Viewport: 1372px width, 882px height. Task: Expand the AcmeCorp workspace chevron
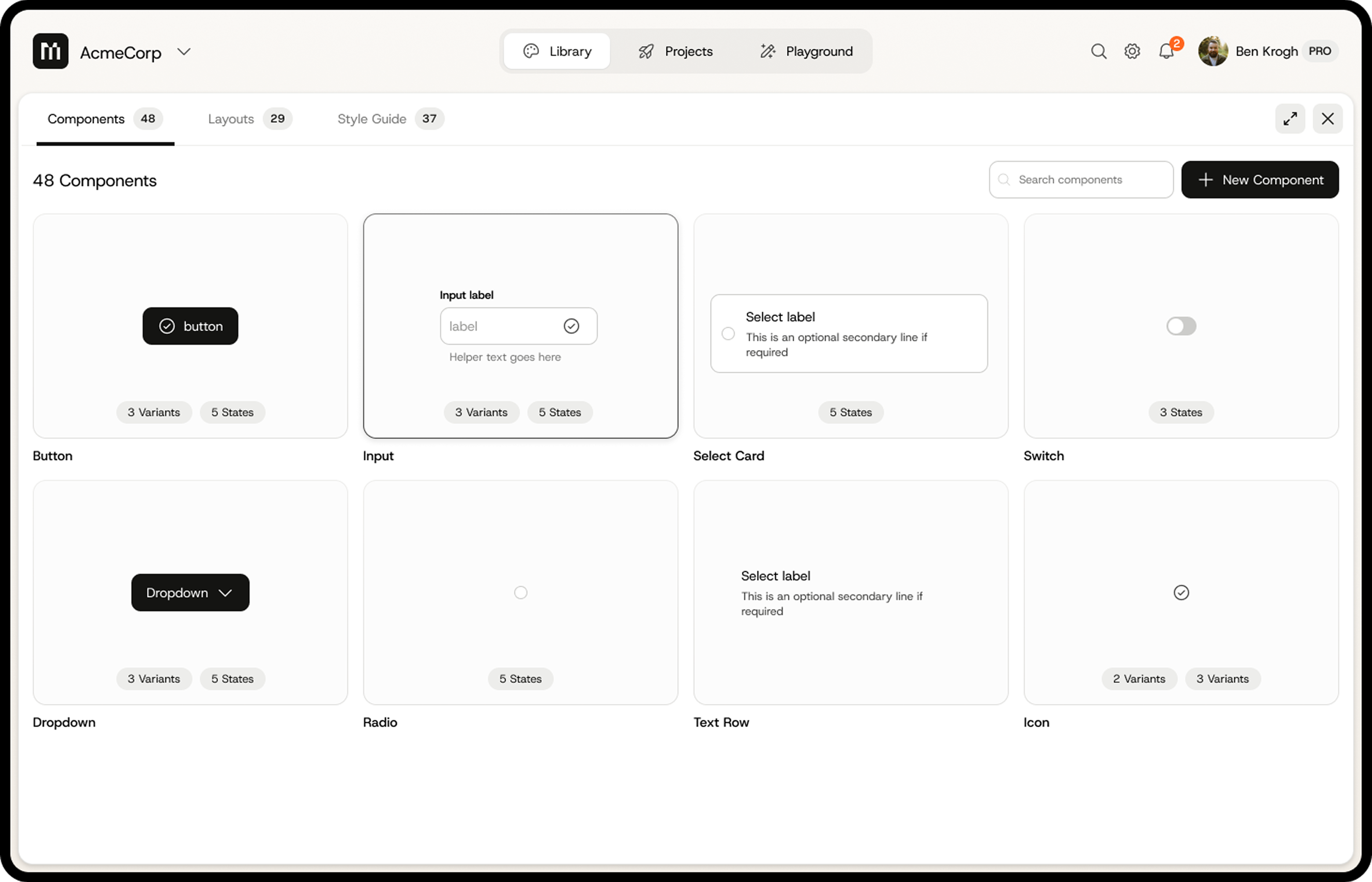[184, 52]
